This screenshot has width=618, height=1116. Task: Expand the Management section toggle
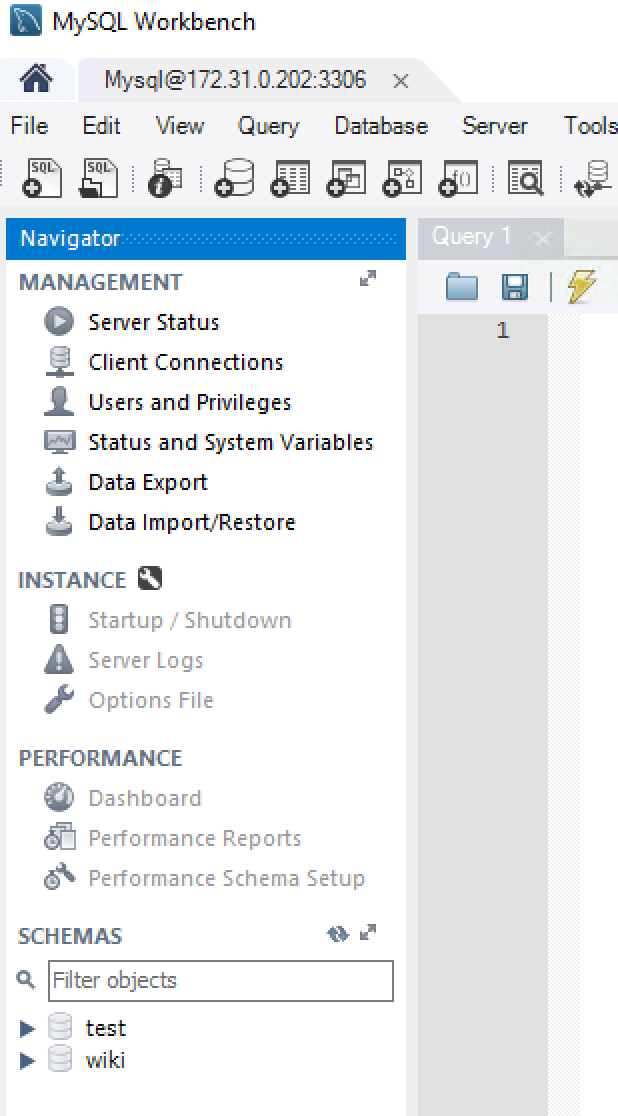click(367, 278)
